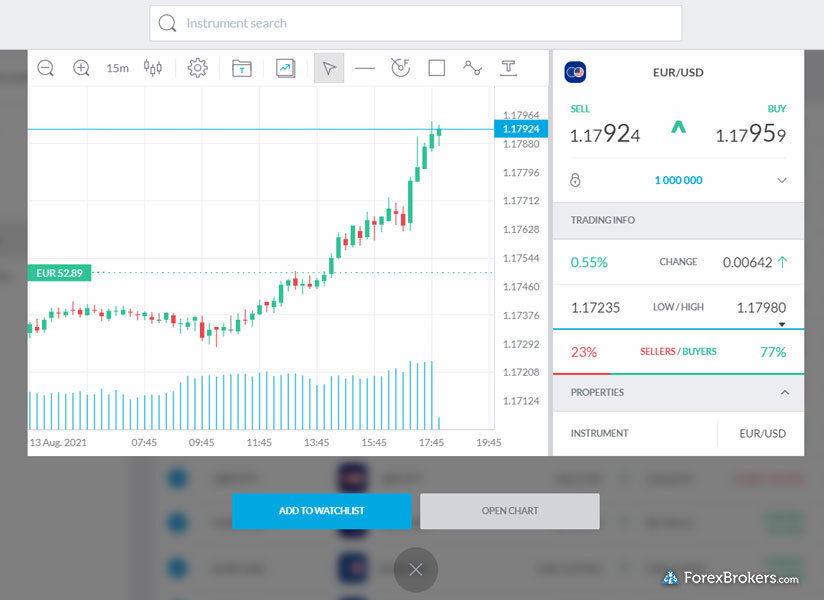Open the candlestick chart type selector
This screenshot has height=600, width=824.
[153, 68]
